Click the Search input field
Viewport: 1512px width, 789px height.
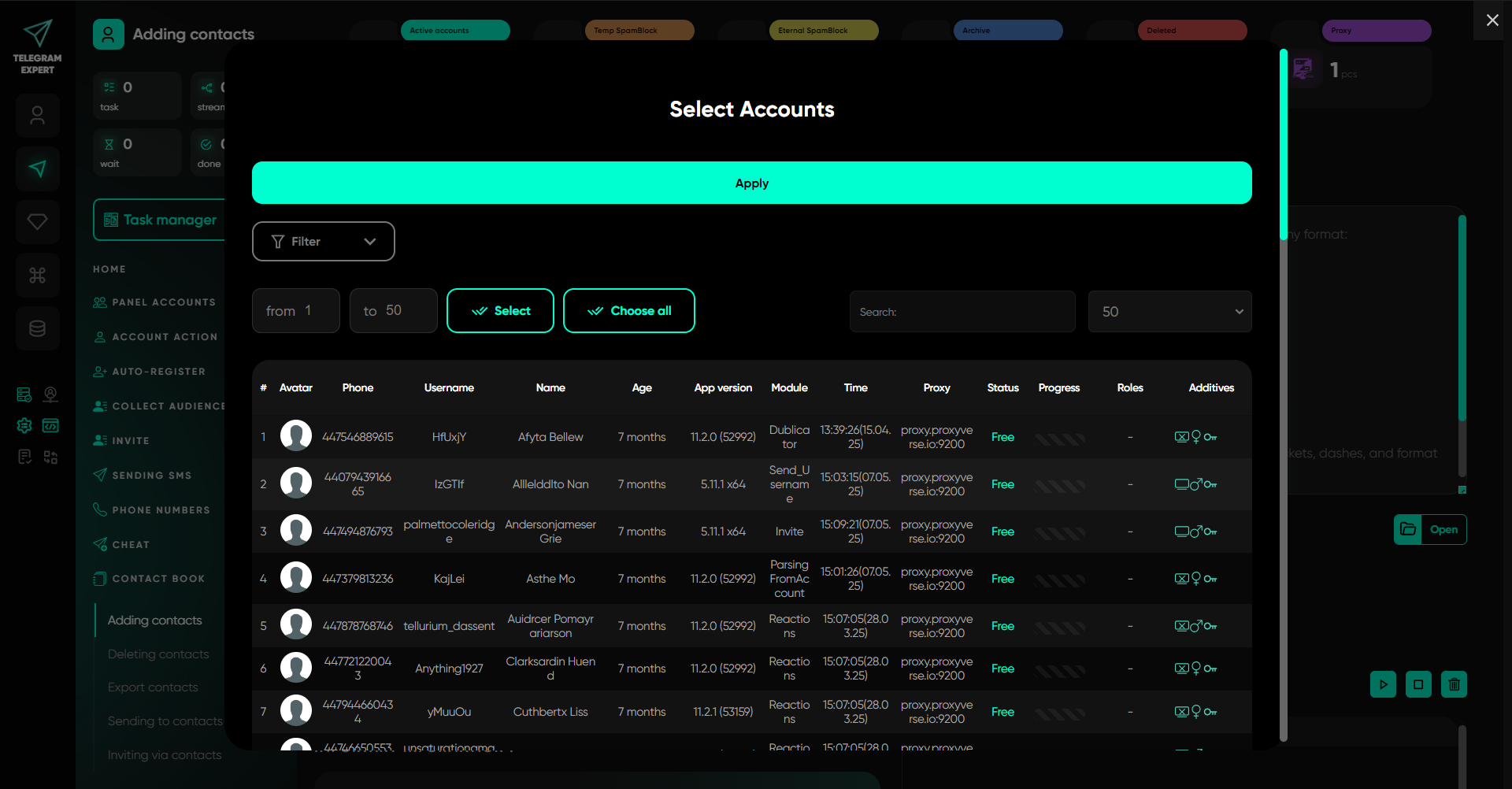pyautogui.click(x=962, y=312)
